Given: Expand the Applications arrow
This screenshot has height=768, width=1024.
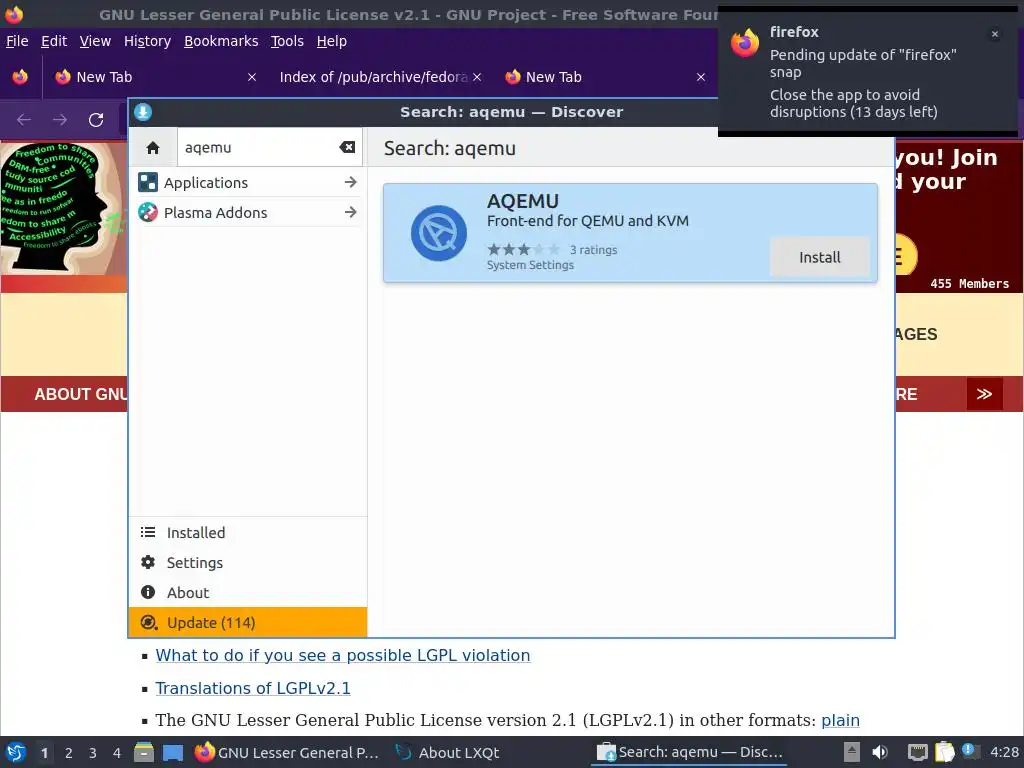Looking at the screenshot, I should click(x=351, y=182).
